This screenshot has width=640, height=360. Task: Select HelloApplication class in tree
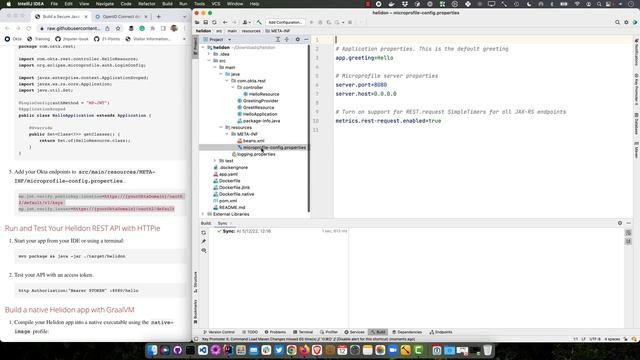(257, 114)
